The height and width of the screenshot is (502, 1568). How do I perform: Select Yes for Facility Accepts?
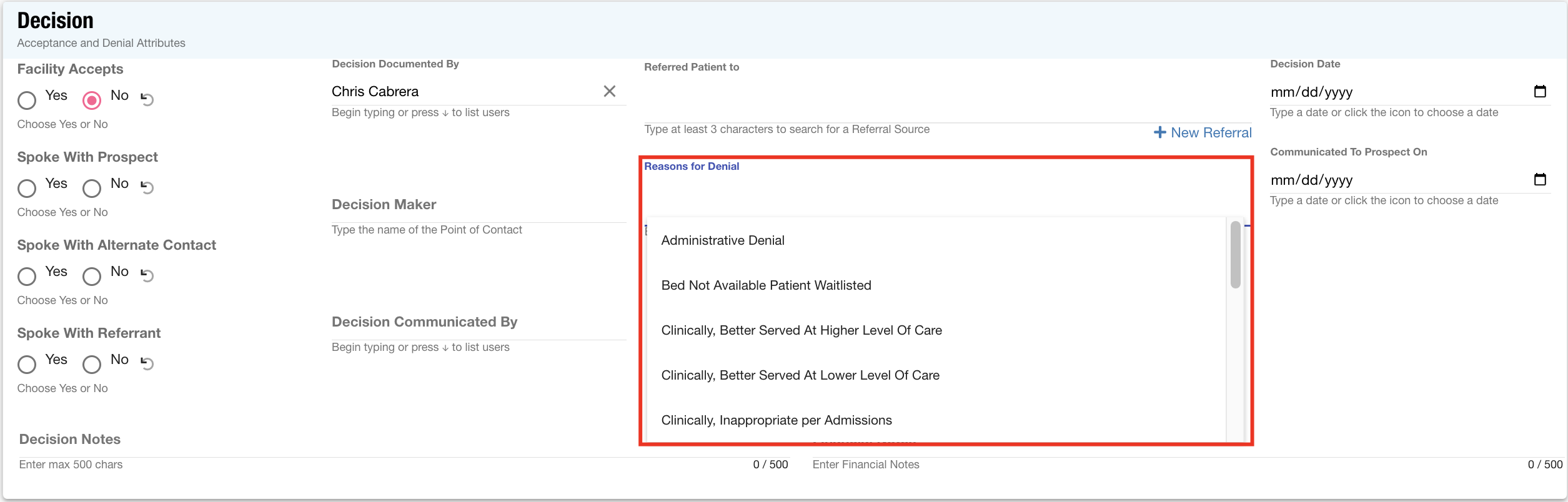[27, 100]
